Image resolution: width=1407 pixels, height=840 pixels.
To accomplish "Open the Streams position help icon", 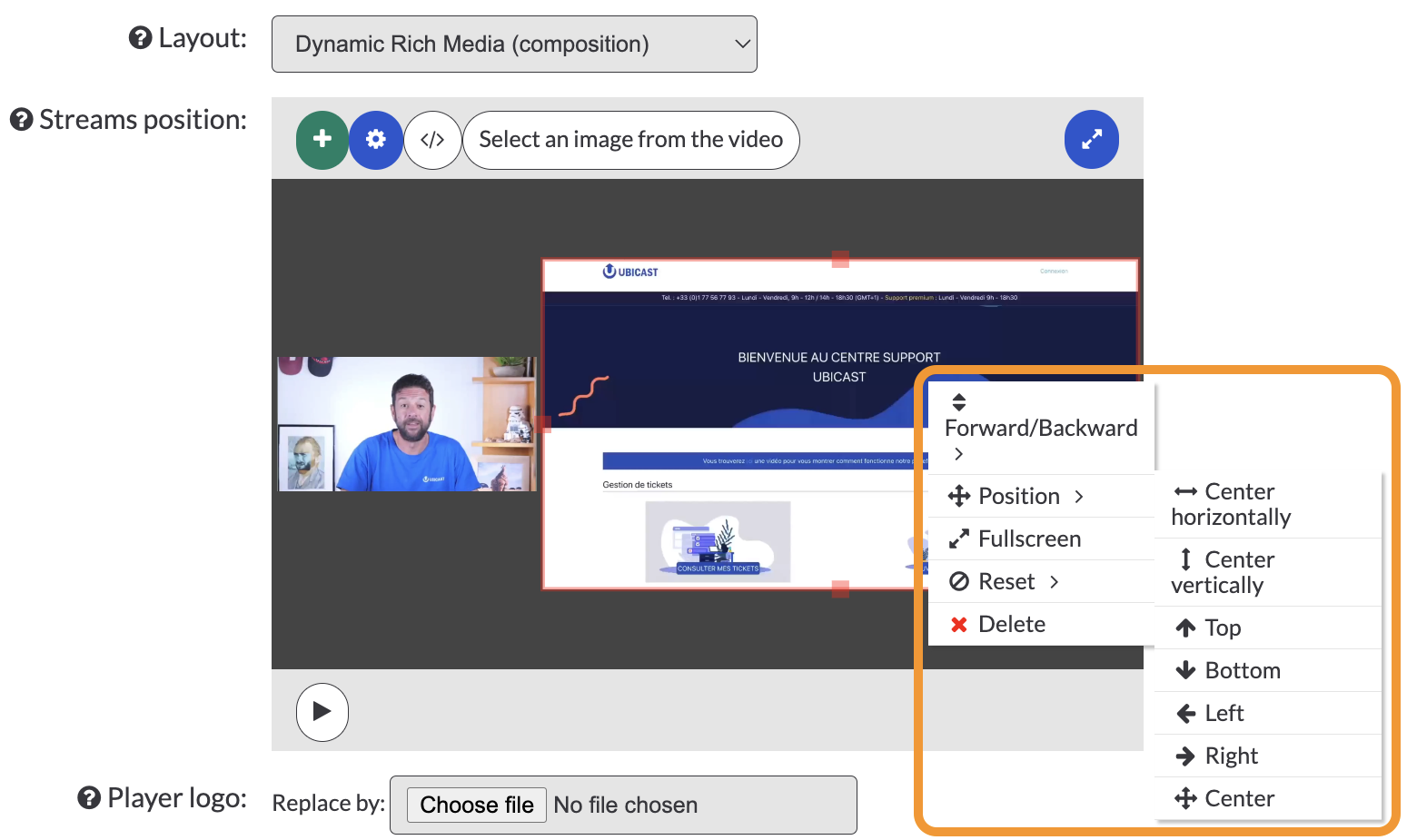I will pyautogui.click(x=21, y=120).
